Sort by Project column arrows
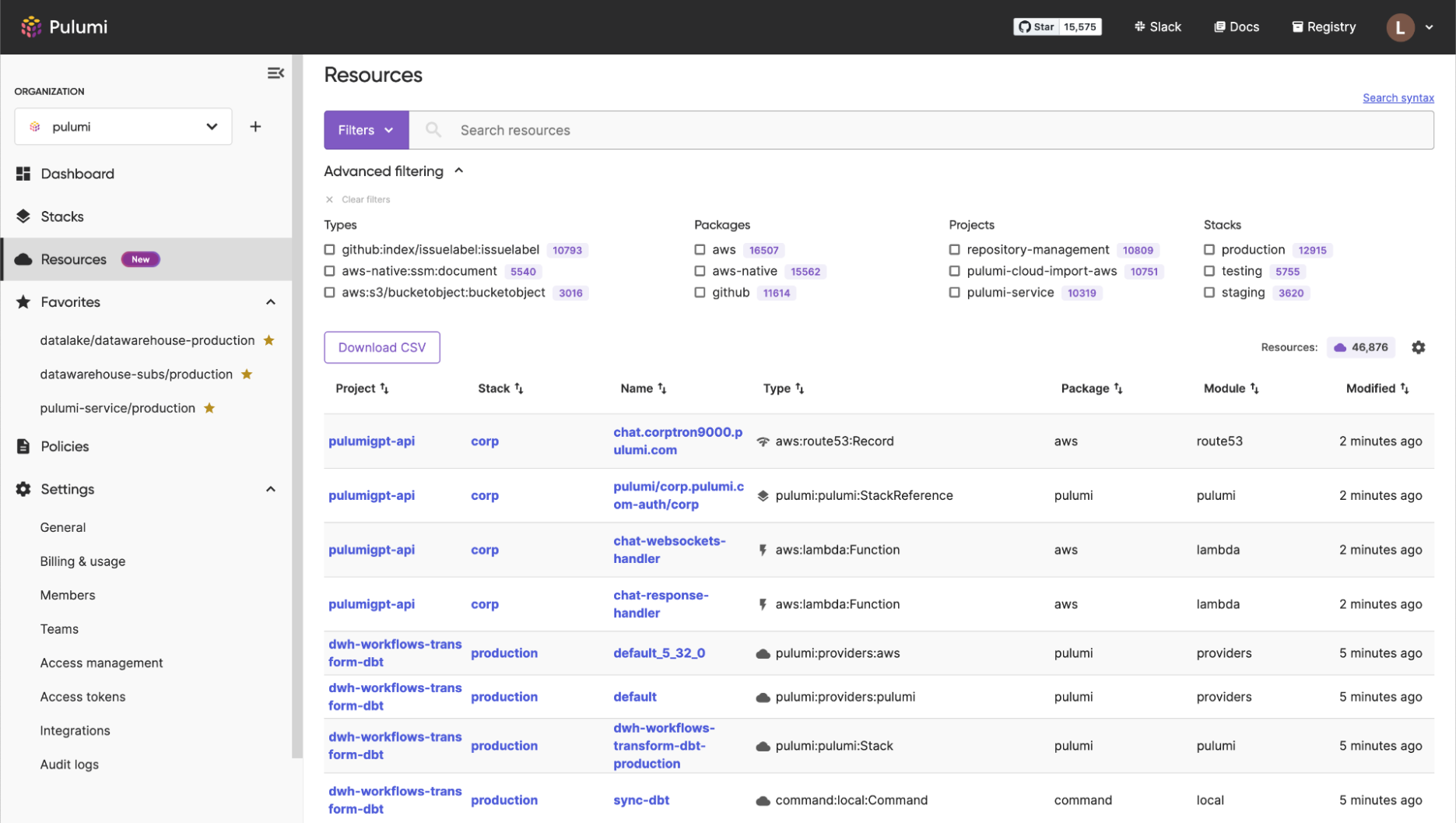This screenshot has height=823, width=1456. coord(384,389)
